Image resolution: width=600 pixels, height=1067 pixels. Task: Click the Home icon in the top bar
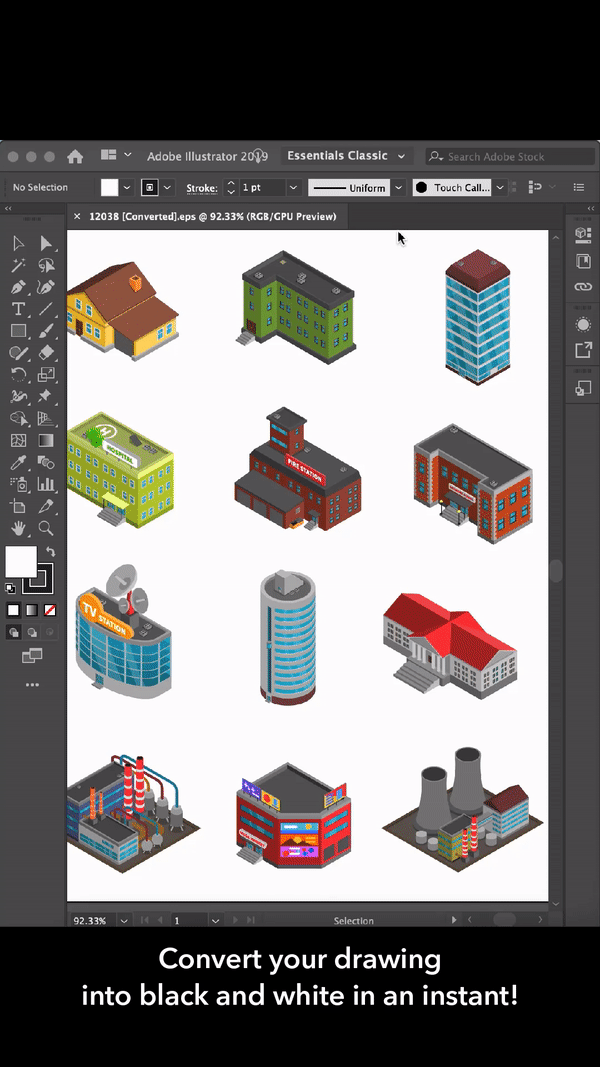(75, 156)
